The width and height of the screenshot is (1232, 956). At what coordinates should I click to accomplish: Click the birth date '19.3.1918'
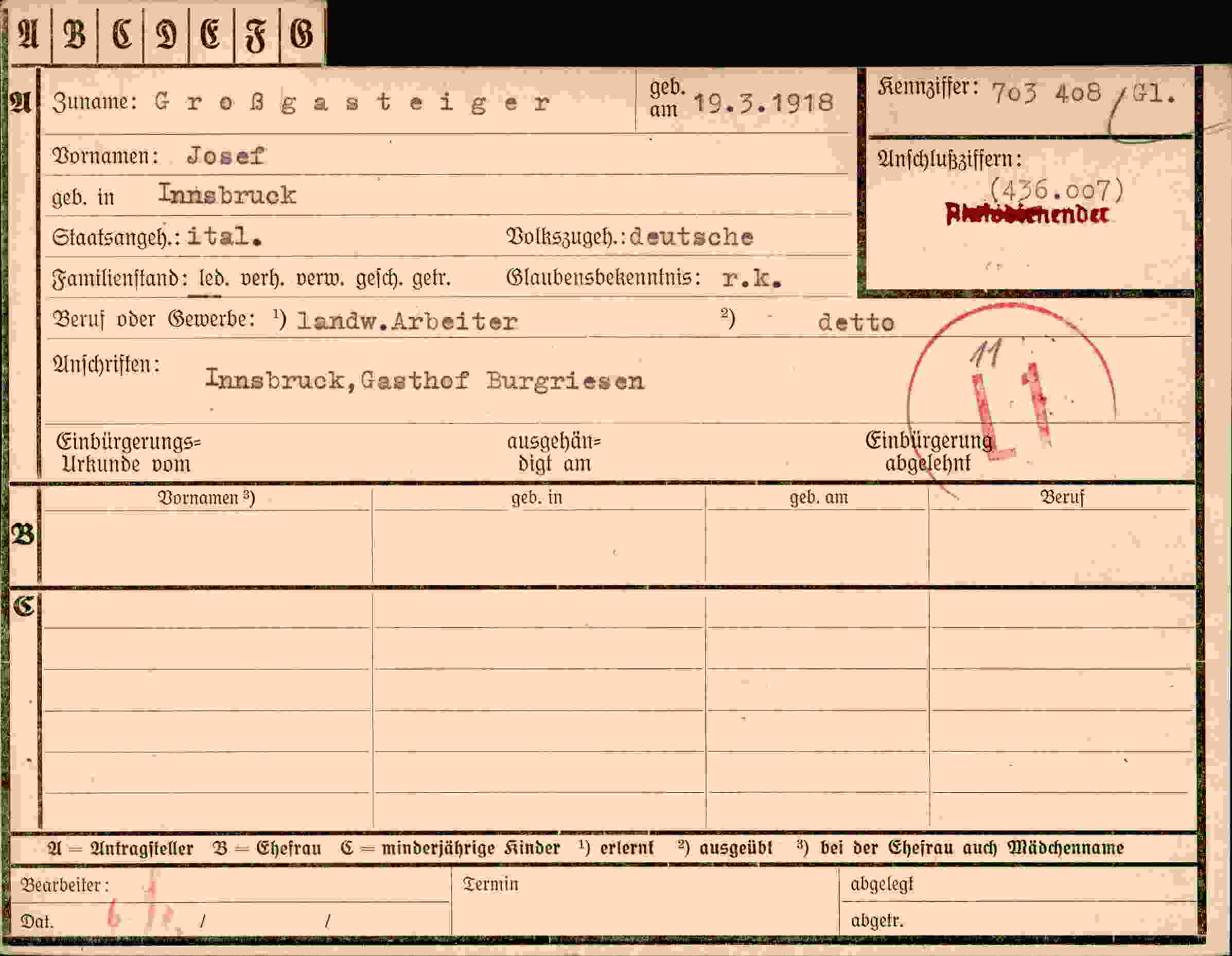763,103
